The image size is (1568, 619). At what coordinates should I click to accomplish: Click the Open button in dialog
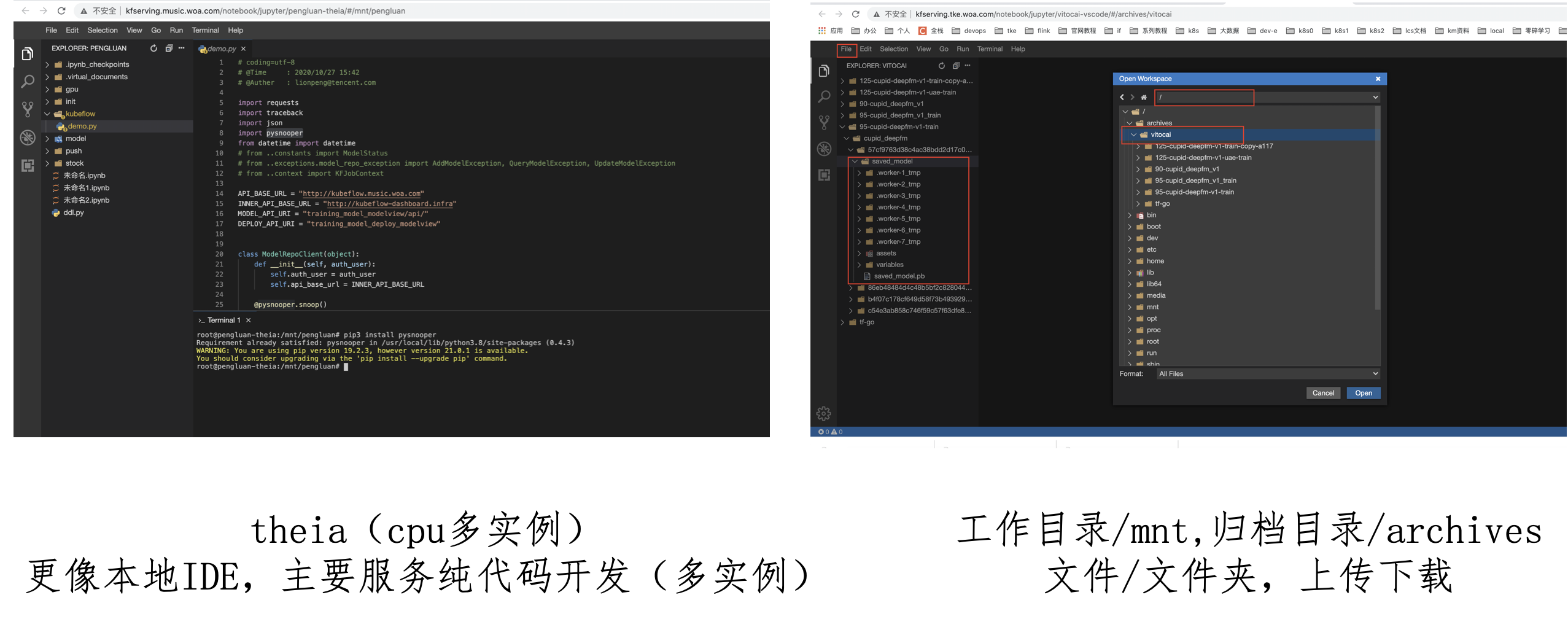point(1364,393)
